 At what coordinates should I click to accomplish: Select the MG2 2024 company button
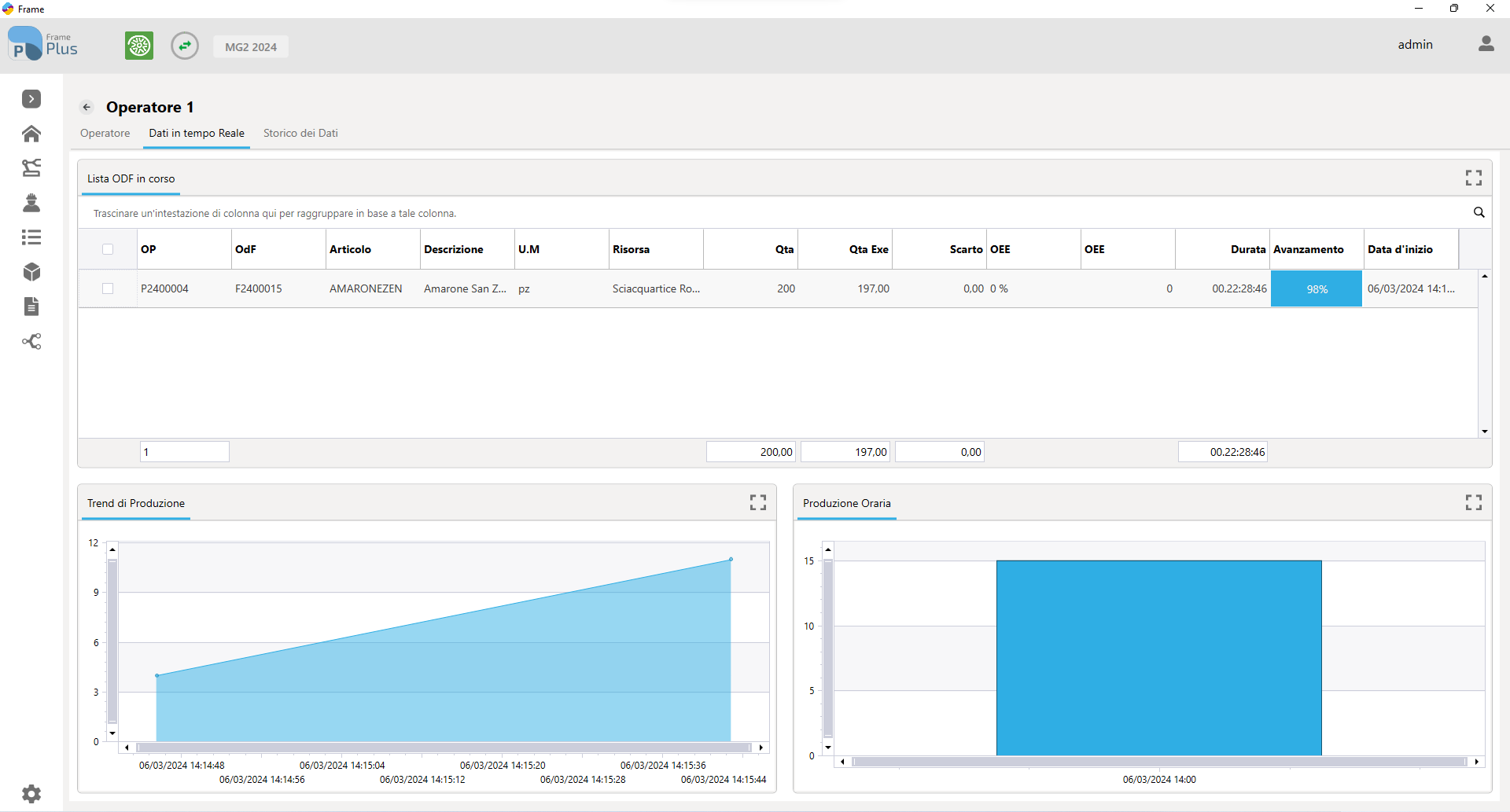point(251,46)
